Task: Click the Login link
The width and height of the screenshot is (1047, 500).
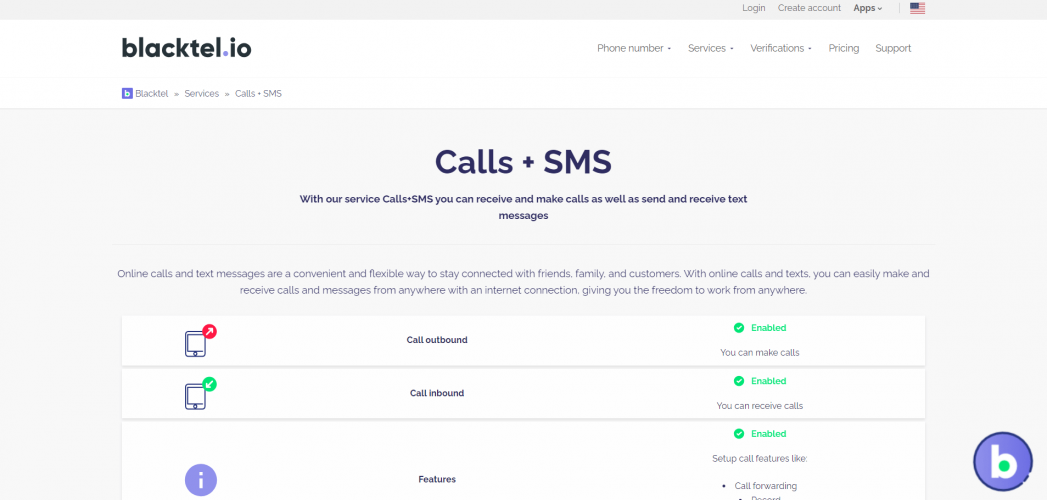Action: (x=753, y=8)
